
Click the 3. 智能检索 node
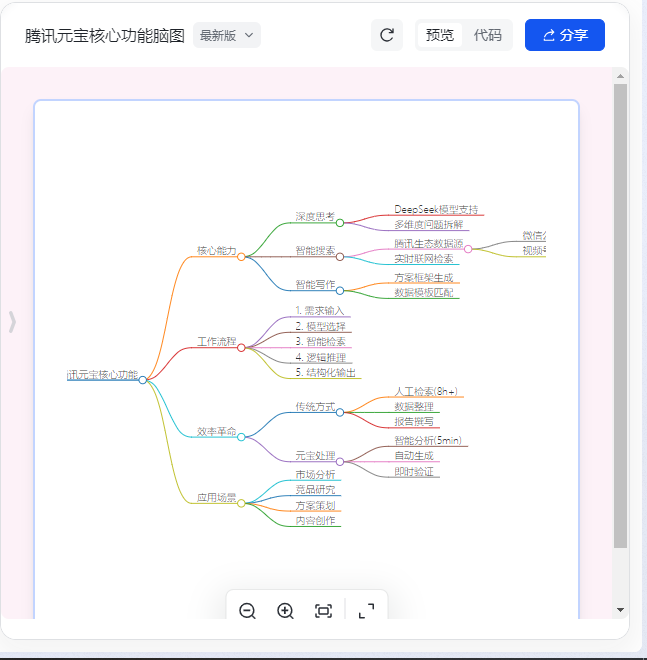[x=320, y=341]
